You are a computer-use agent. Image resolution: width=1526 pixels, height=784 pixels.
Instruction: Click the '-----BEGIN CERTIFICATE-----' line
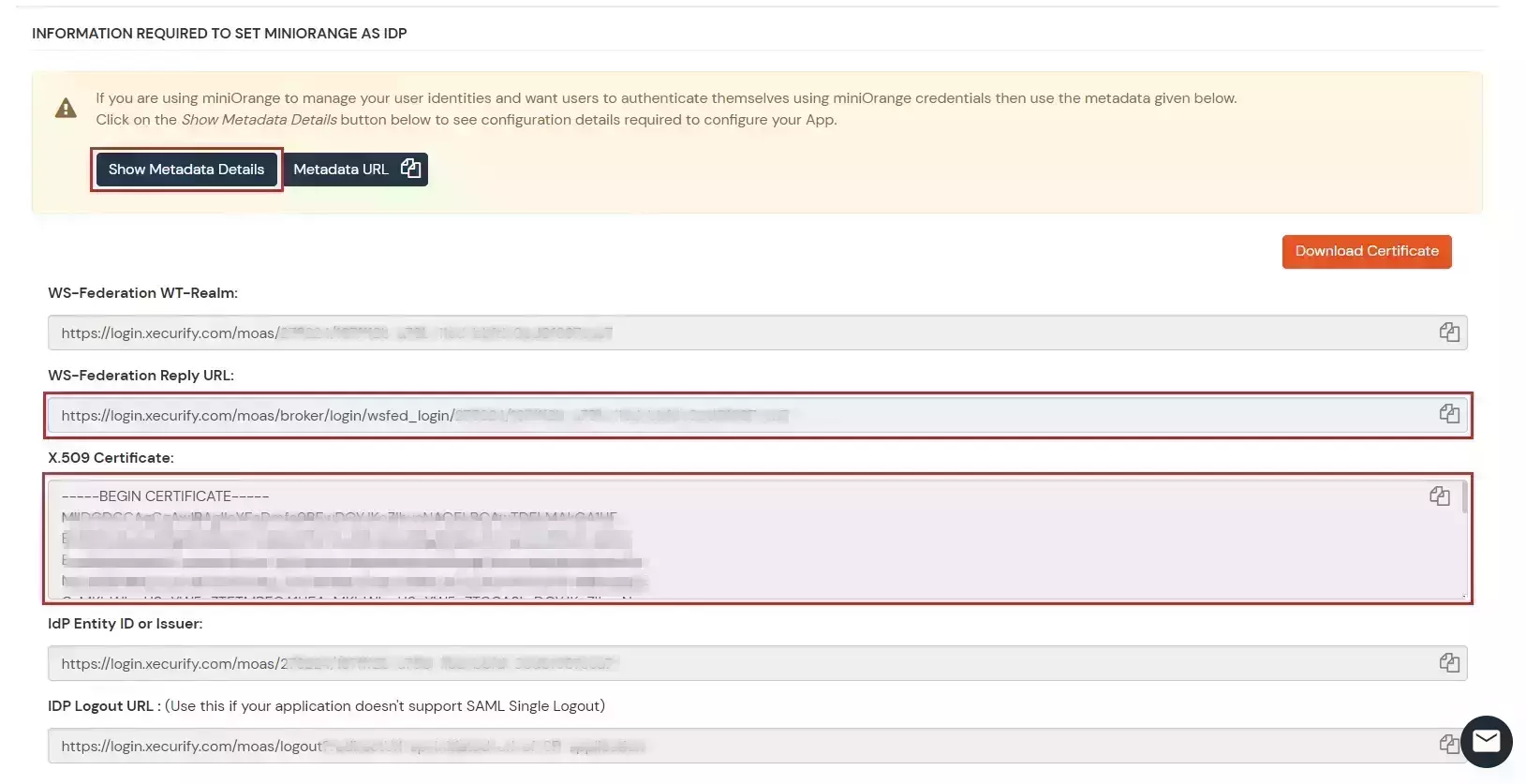[166, 496]
